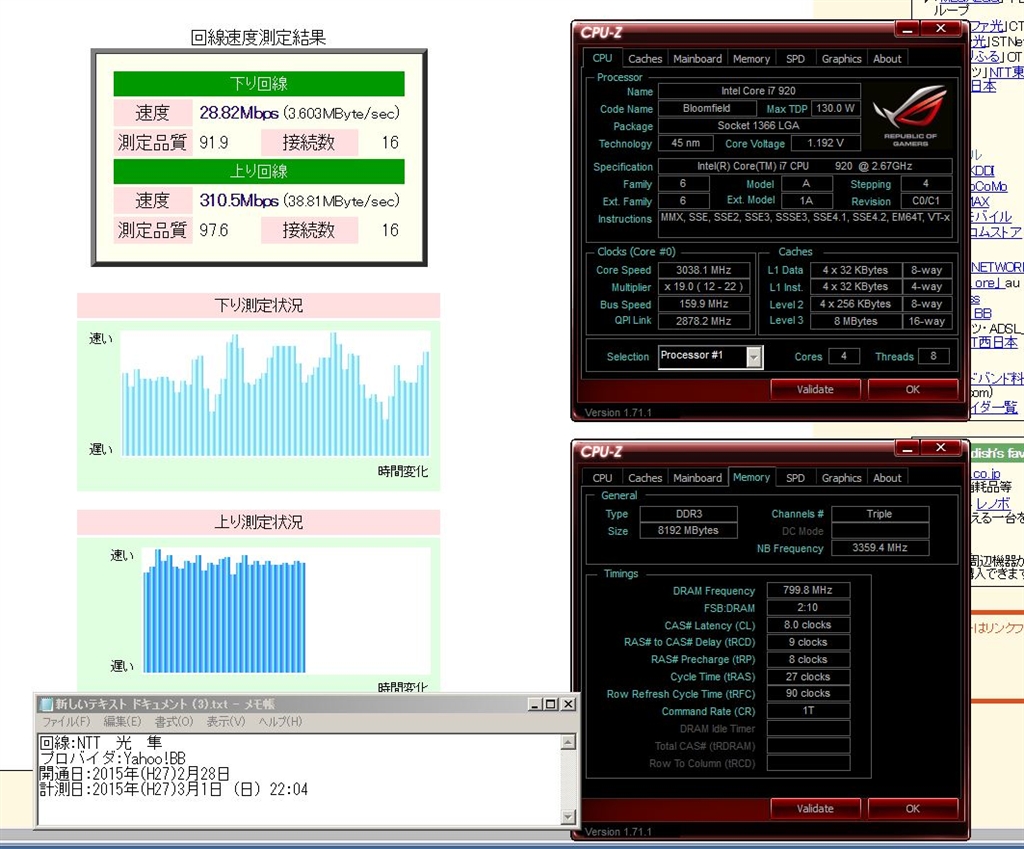Open the ファイル(F) menu in Notepad
The height and width of the screenshot is (849, 1024).
[x=65, y=721]
